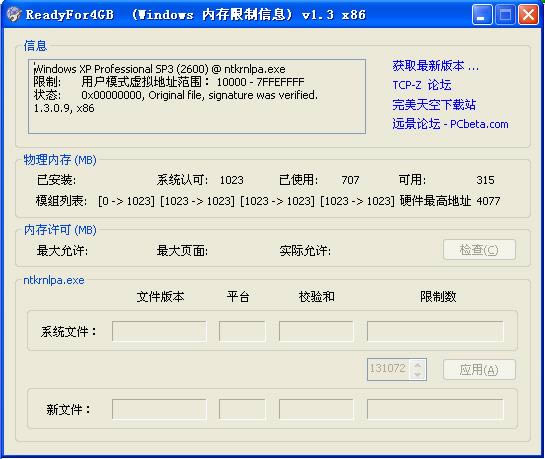Click the 已安装 label

[x=56, y=180]
